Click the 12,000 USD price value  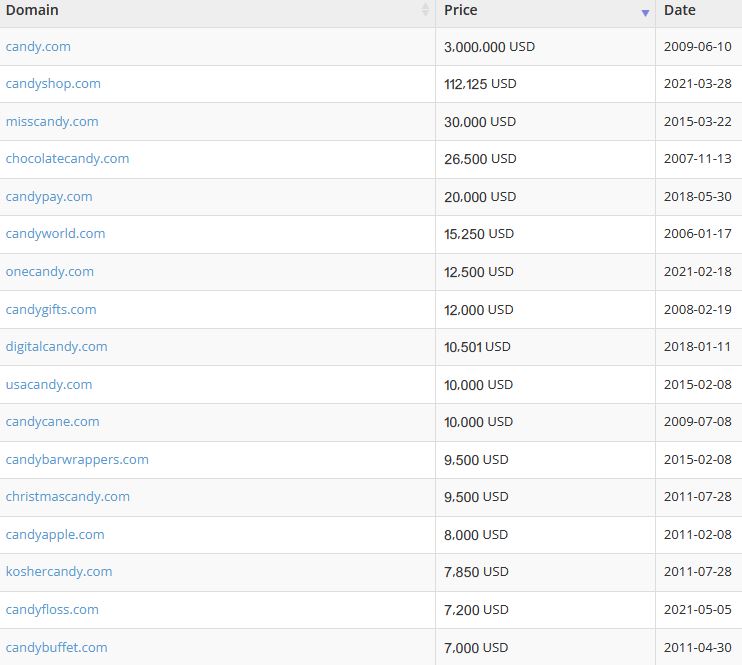click(478, 310)
